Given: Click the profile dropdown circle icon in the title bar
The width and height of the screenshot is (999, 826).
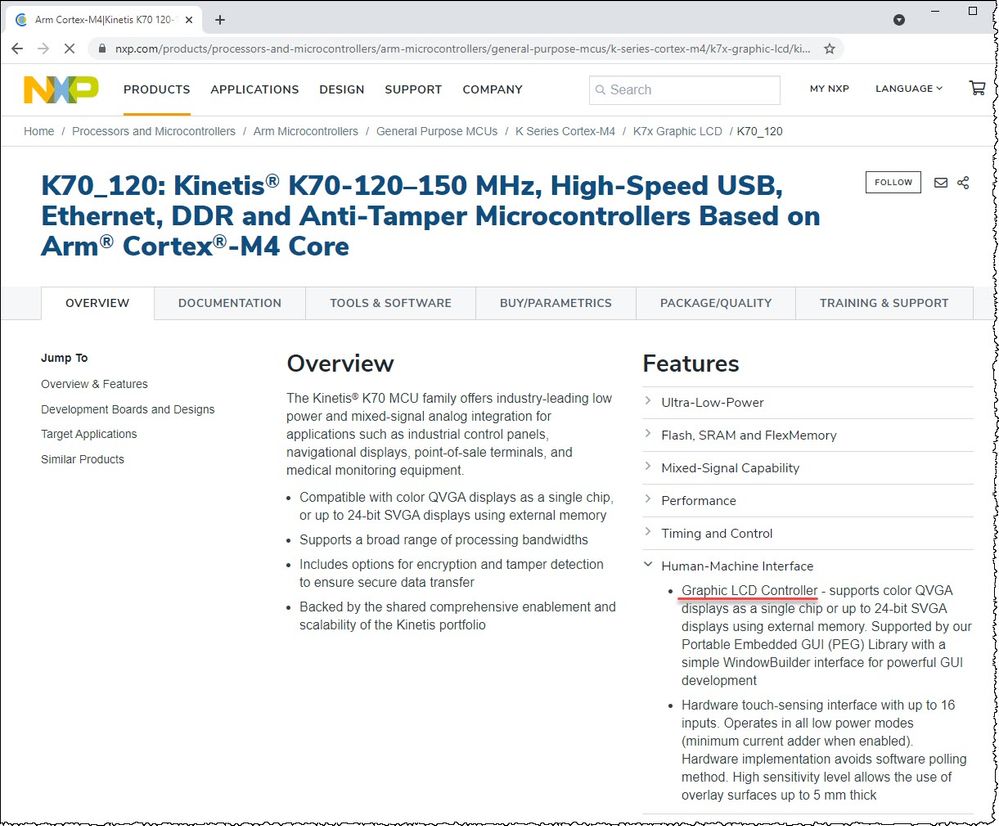Looking at the screenshot, I should pos(899,20).
